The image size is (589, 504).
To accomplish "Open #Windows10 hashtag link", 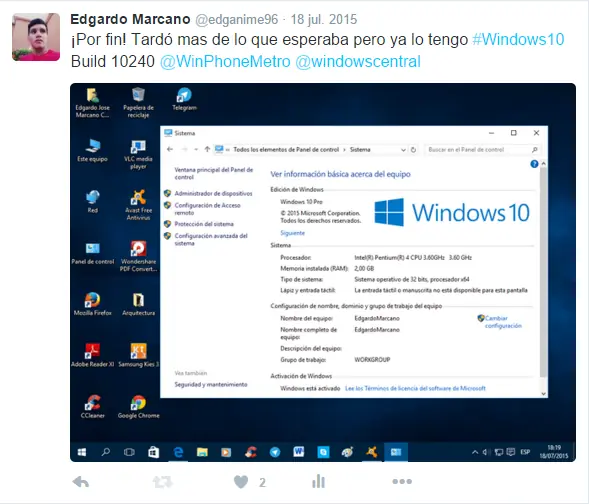I will [x=518, y=39].
